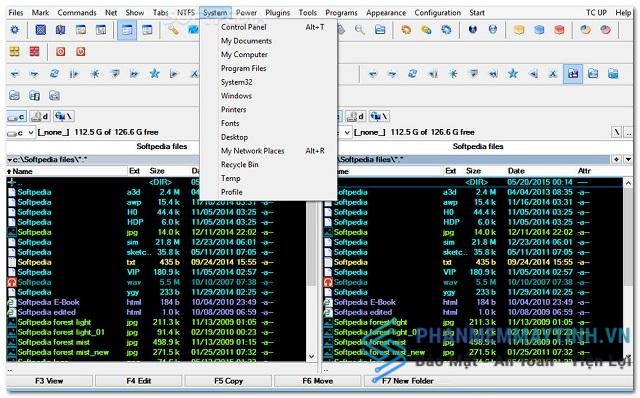This screenshot has width=640, height=398.
Task: Click the magnifying glass search icon
Action: [360, 30]
